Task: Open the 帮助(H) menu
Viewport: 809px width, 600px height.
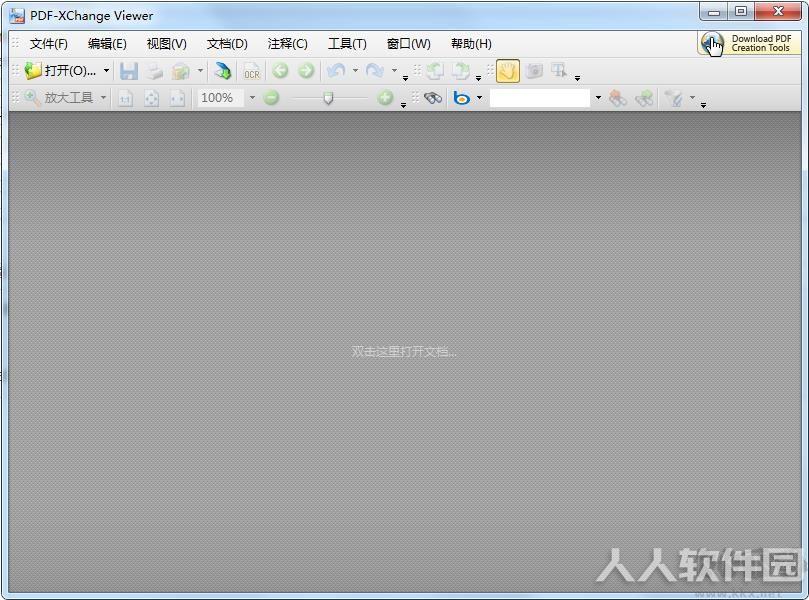Action: [x=471, y=44]
